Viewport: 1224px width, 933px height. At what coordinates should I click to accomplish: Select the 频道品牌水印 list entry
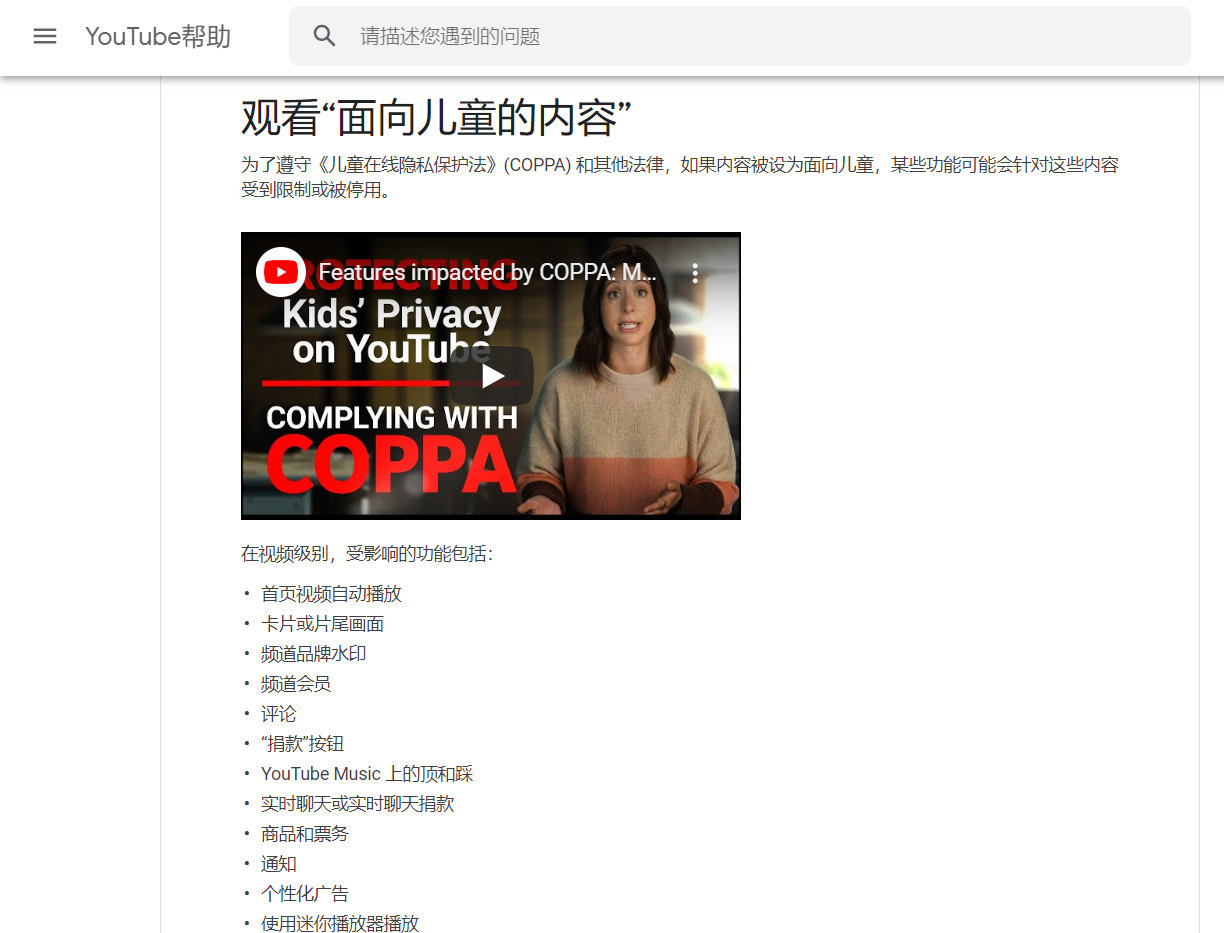pyautogui.click(x=313, y=654)
